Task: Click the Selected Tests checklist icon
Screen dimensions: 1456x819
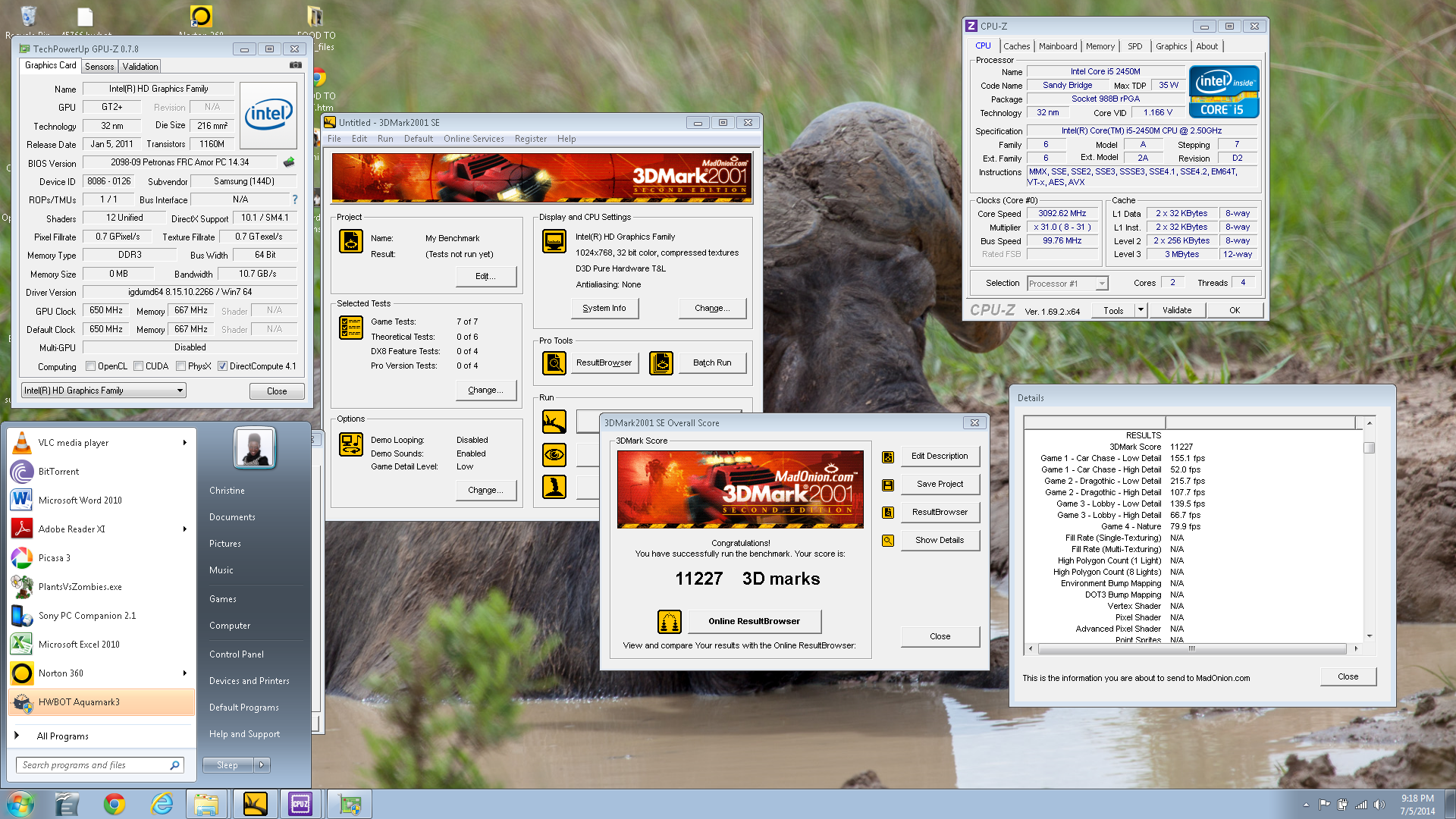Action: pyautogui.click(x=351, y=328)
